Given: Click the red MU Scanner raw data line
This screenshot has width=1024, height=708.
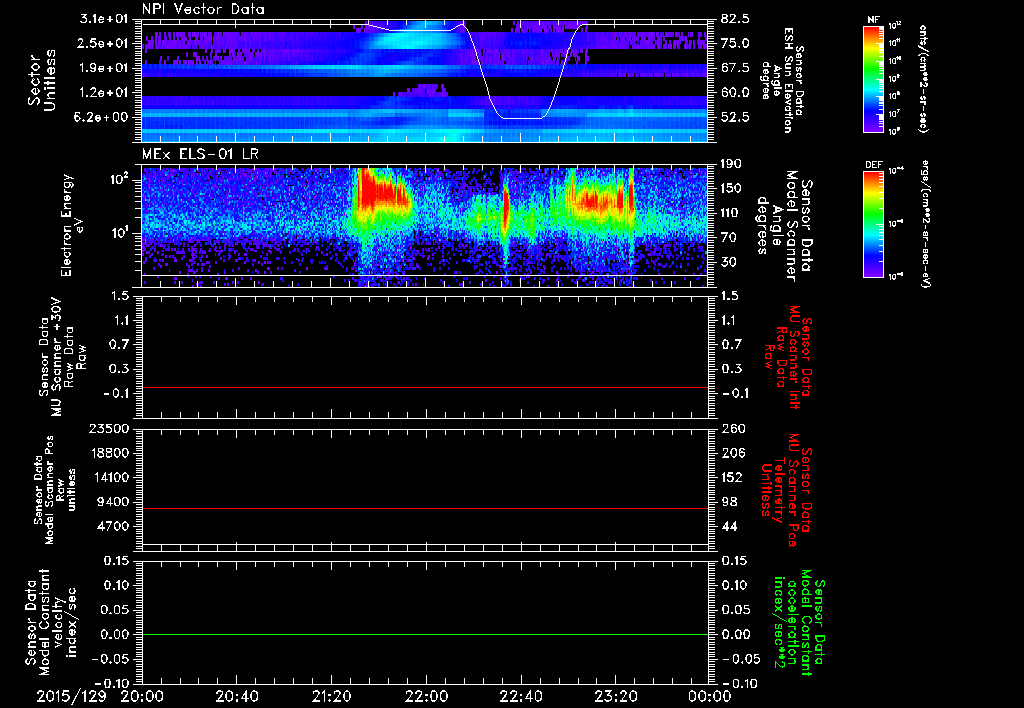Looking at the screenshot, I should 424,388.
